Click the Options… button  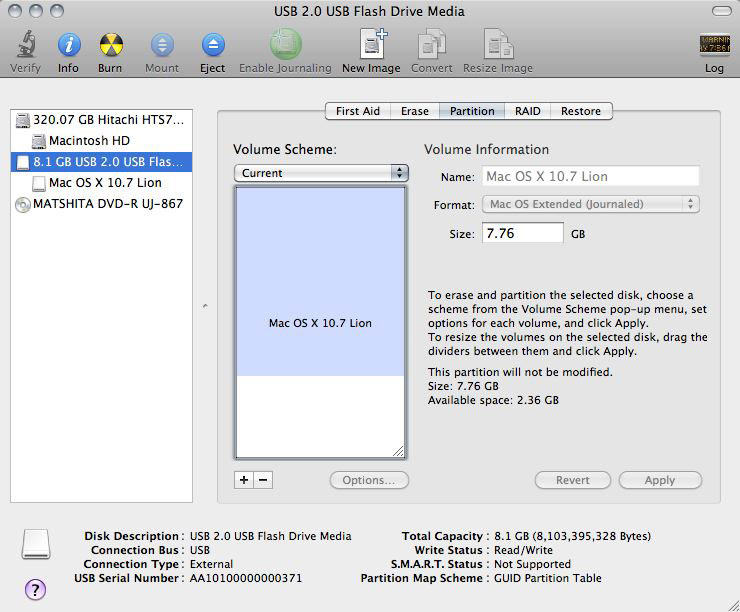[369, 480]
